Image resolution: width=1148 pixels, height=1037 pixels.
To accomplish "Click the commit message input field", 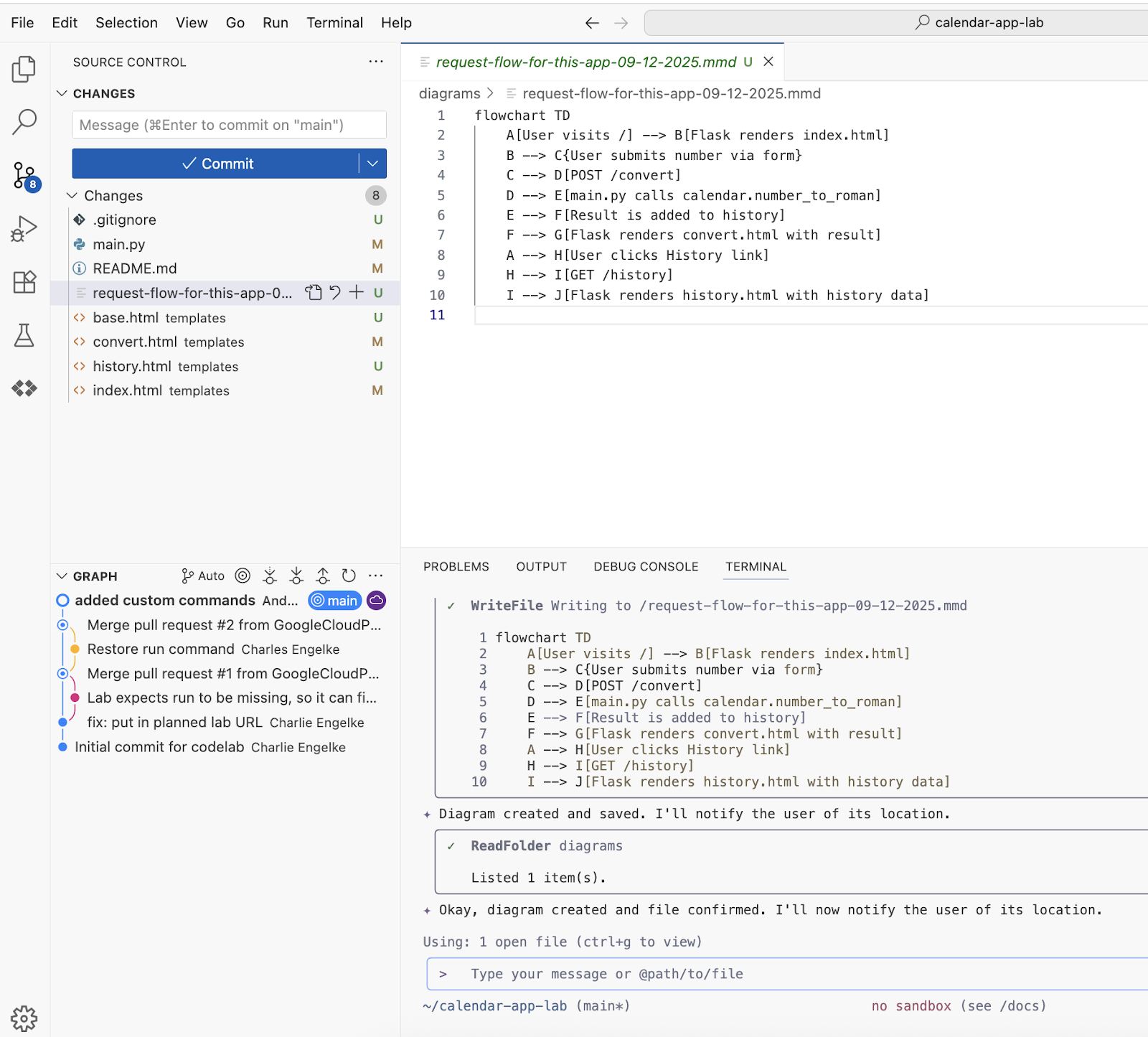I will pos(229,125).
